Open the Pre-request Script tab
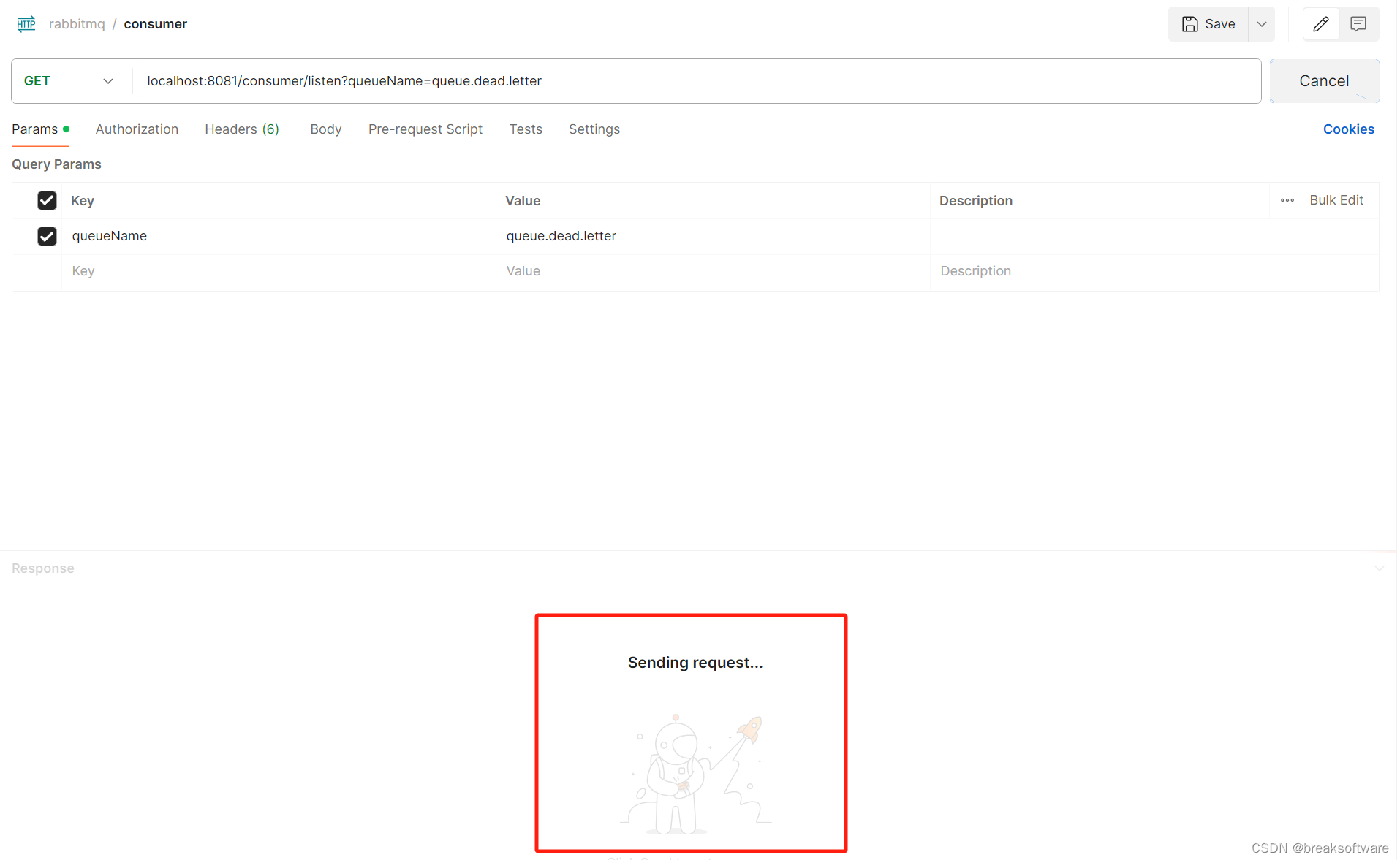This screenshot has height=860, width=1400. point(425,129)
